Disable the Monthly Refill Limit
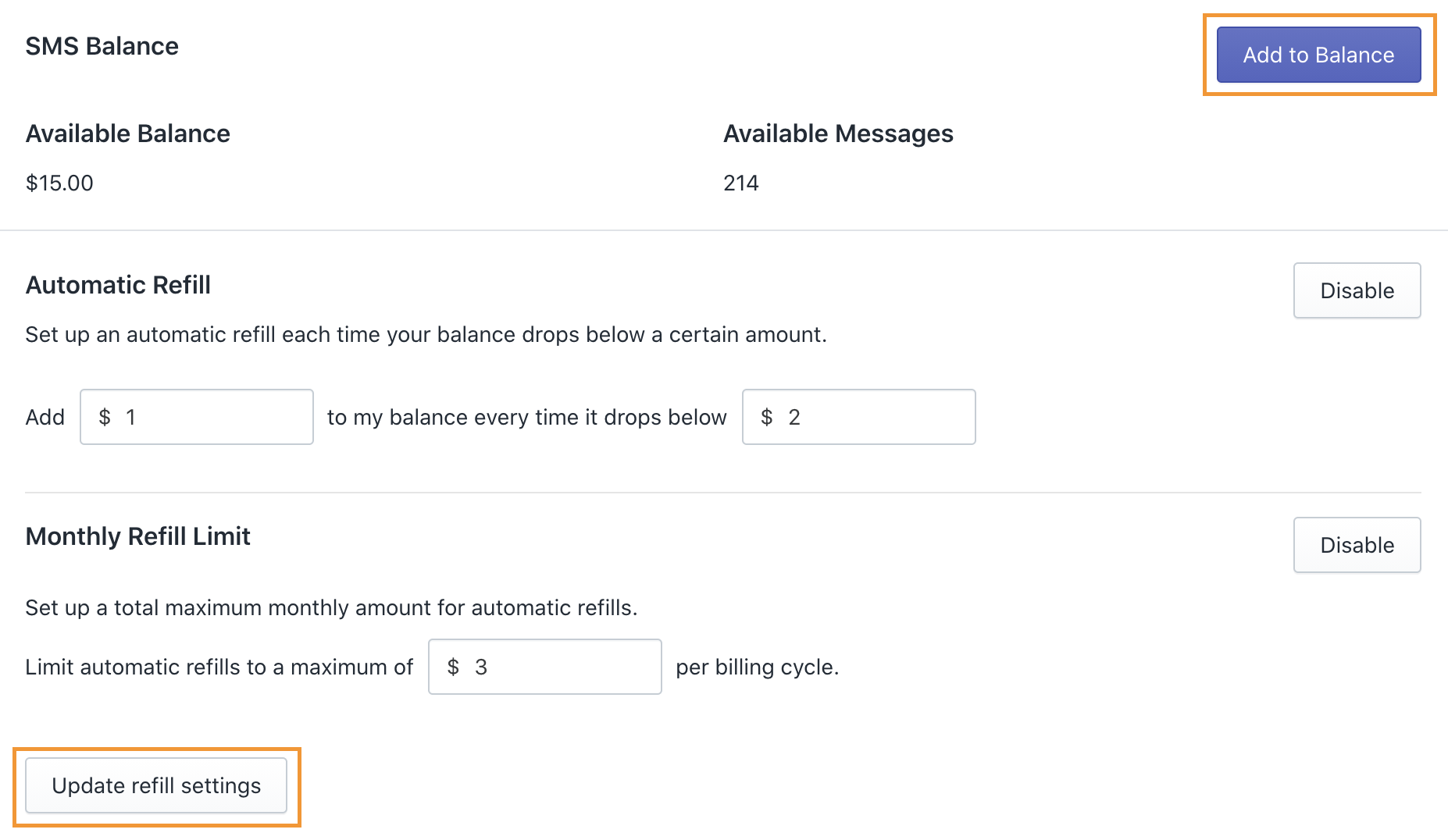This screenshot has height=840, width=1448. click(1357, 545)
